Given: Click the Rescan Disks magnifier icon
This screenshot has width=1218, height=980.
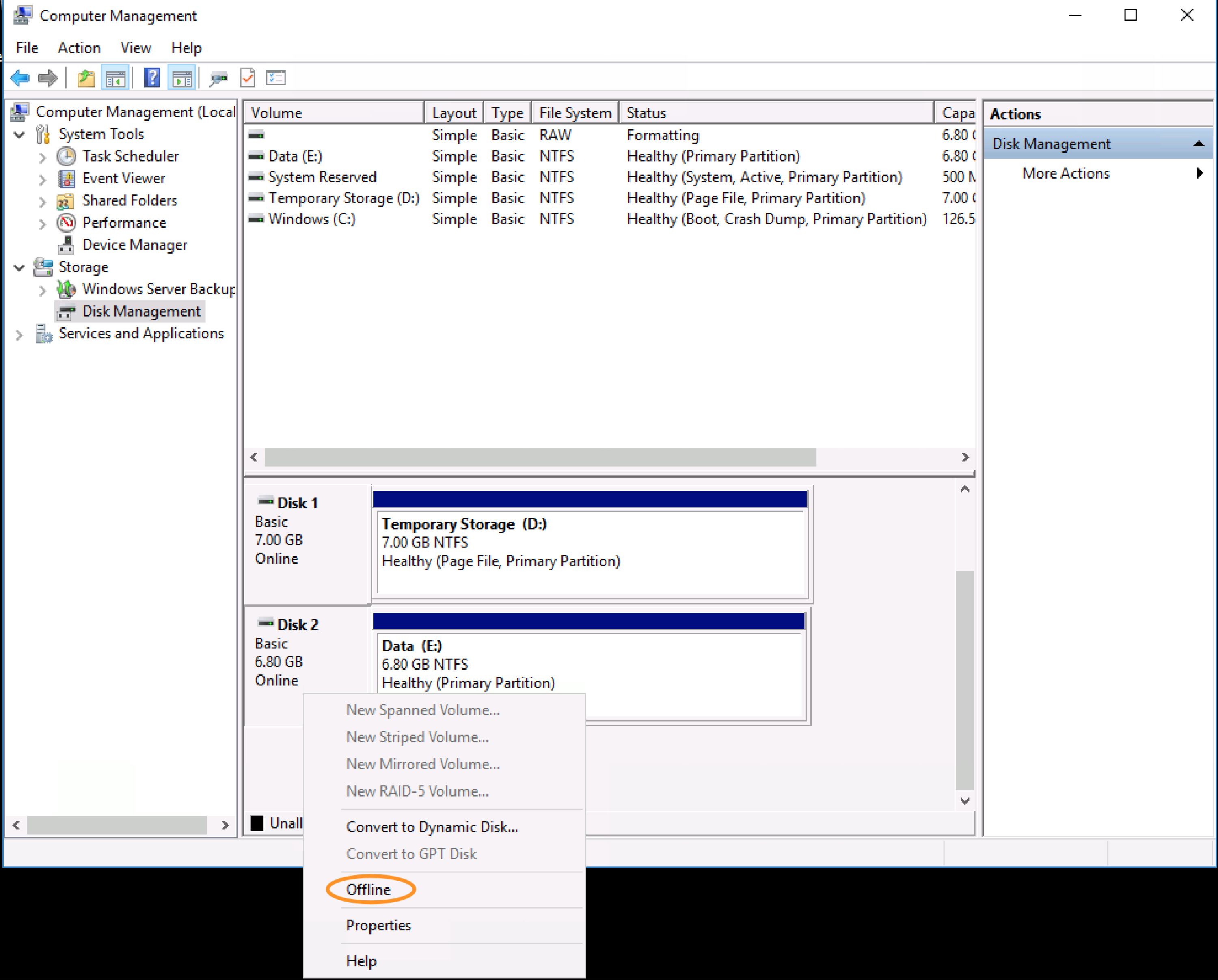Looking at the screenshot, I should tap(218, 78).
